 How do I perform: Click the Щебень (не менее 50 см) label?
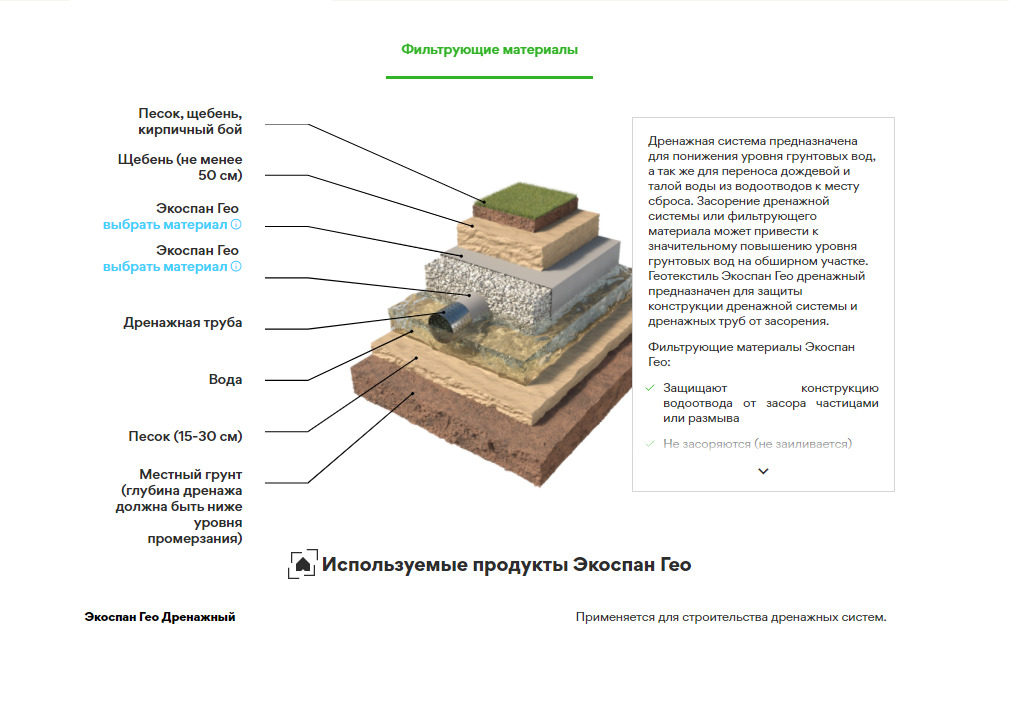pos(180,167)
